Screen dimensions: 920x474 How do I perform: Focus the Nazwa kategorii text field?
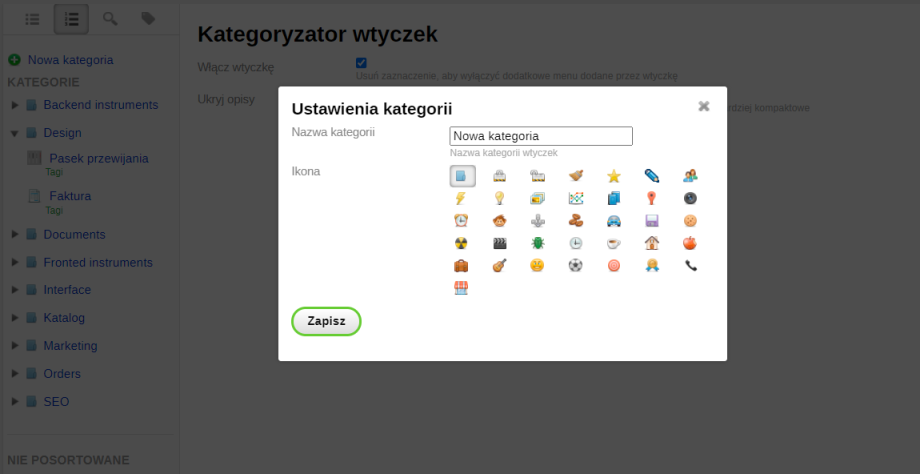[x=541, y=136]
